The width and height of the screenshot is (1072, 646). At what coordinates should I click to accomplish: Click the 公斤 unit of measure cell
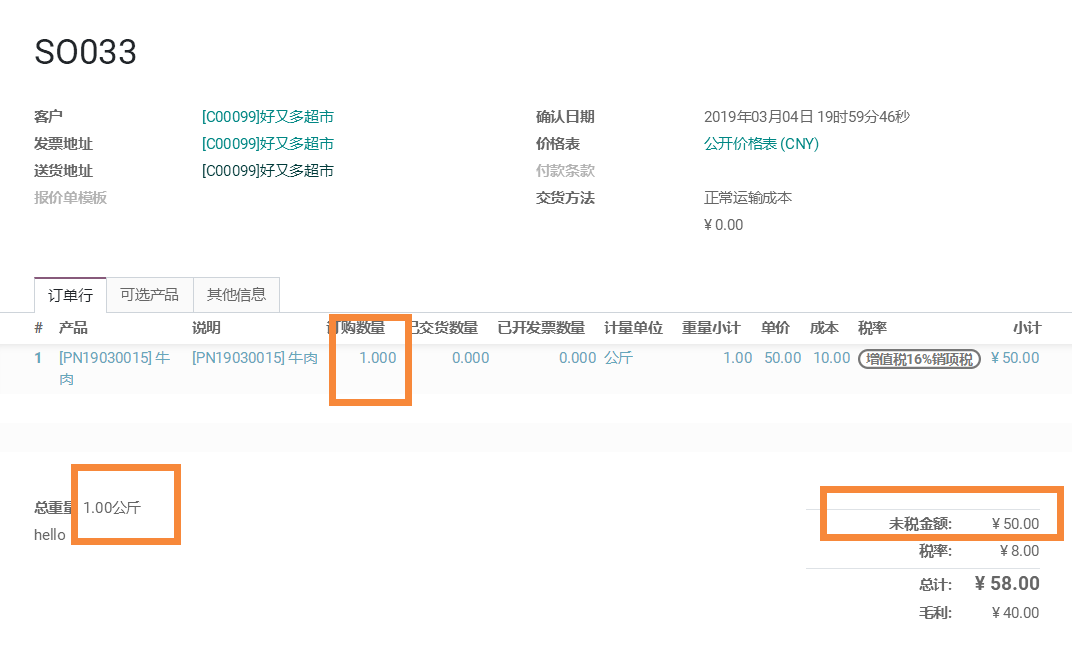619,358
